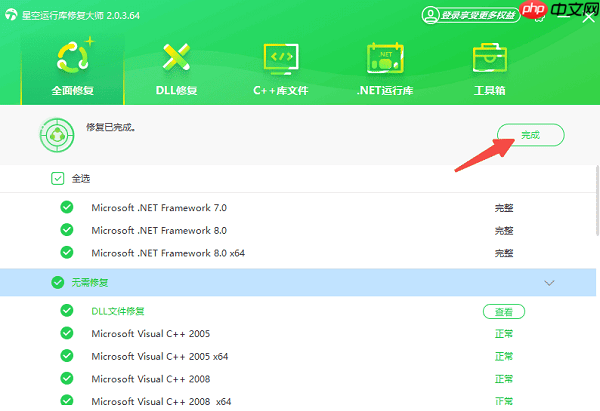Open the 工具箱 toolbox tab
This screenshot has width=600, height=411.
tap(489, 69)
